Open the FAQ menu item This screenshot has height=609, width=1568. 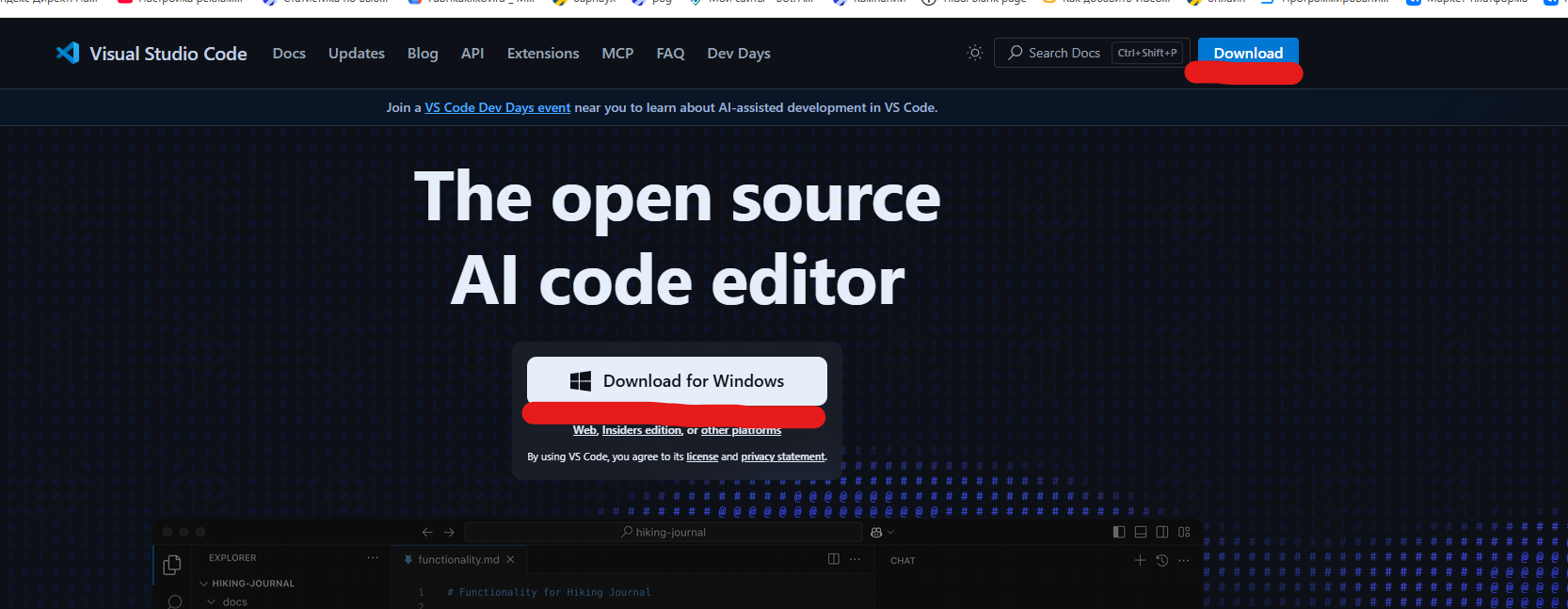click(x=670, y=54)
